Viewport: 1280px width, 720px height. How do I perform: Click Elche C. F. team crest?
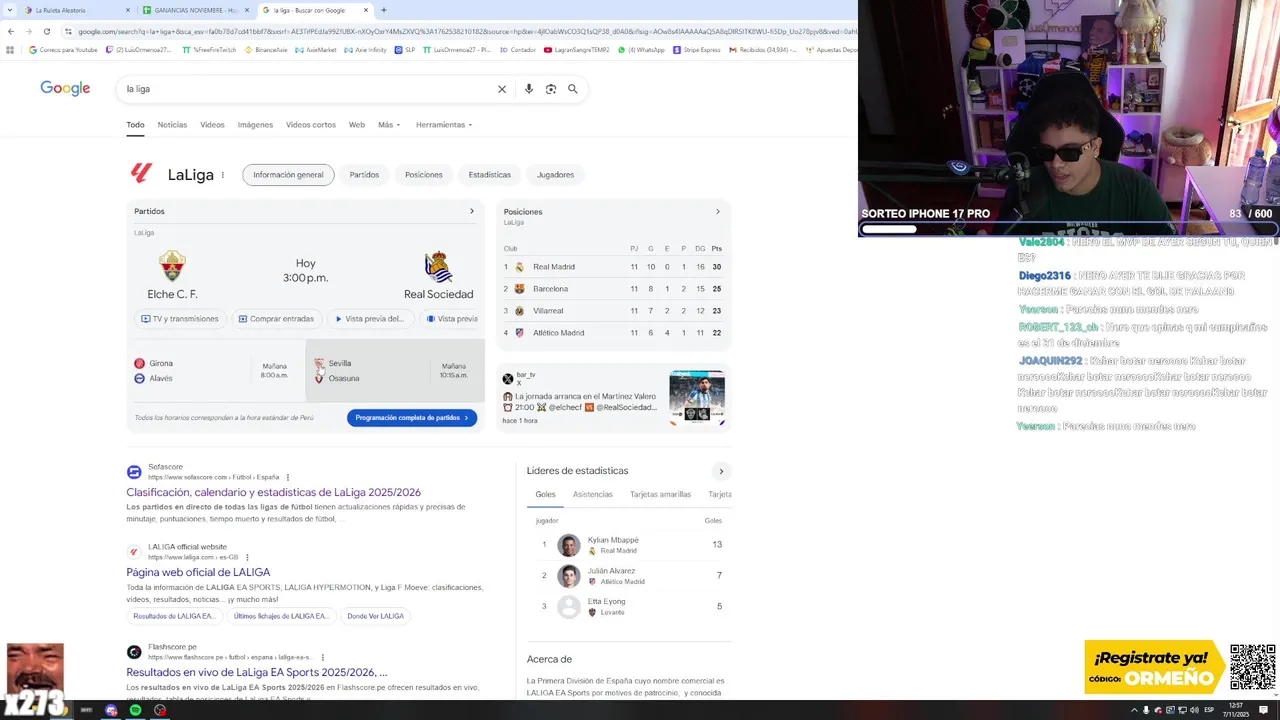[x=172, y=266]
